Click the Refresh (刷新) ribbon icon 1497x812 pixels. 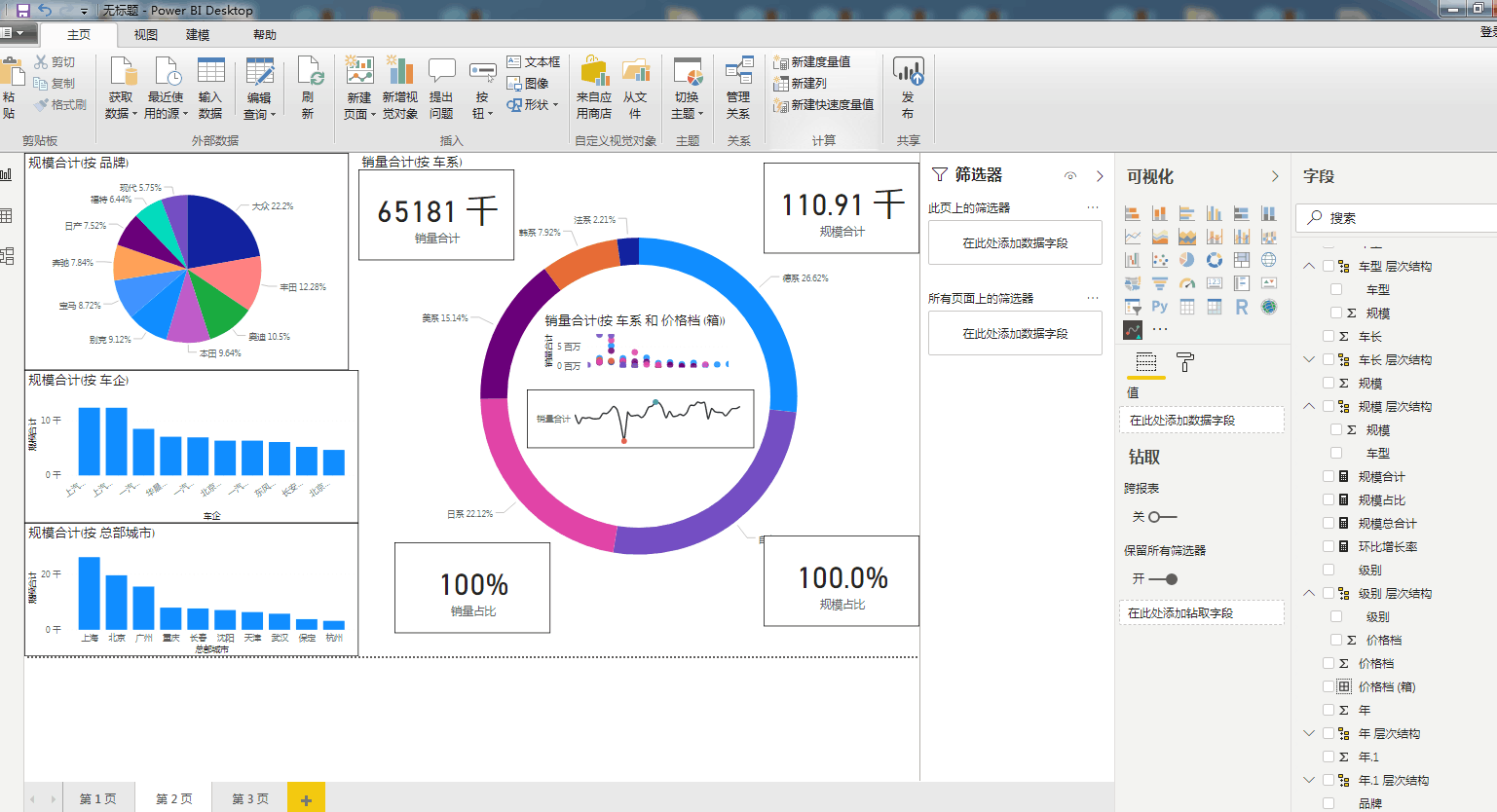point(309,88)
